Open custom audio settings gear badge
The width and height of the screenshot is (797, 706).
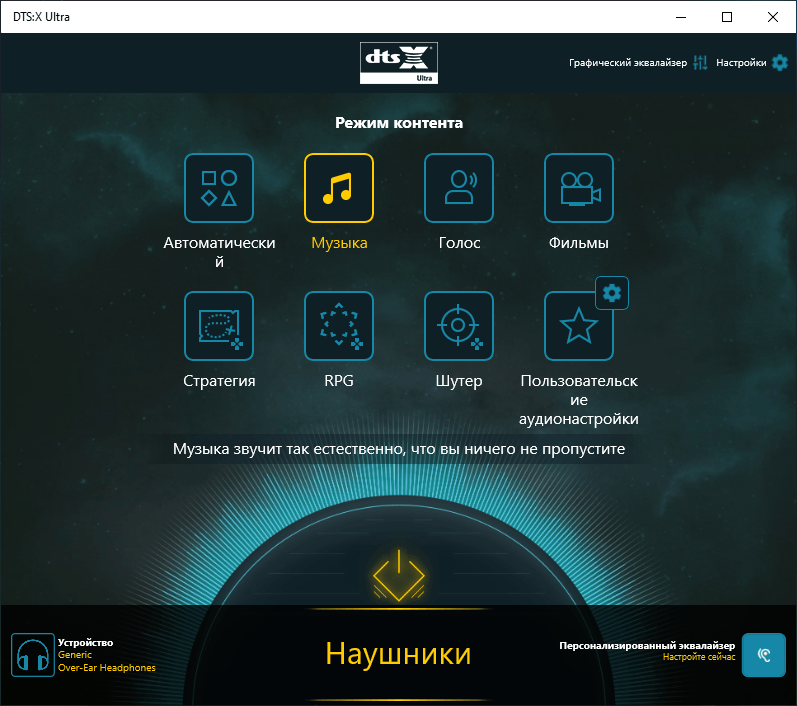point(612,293)
